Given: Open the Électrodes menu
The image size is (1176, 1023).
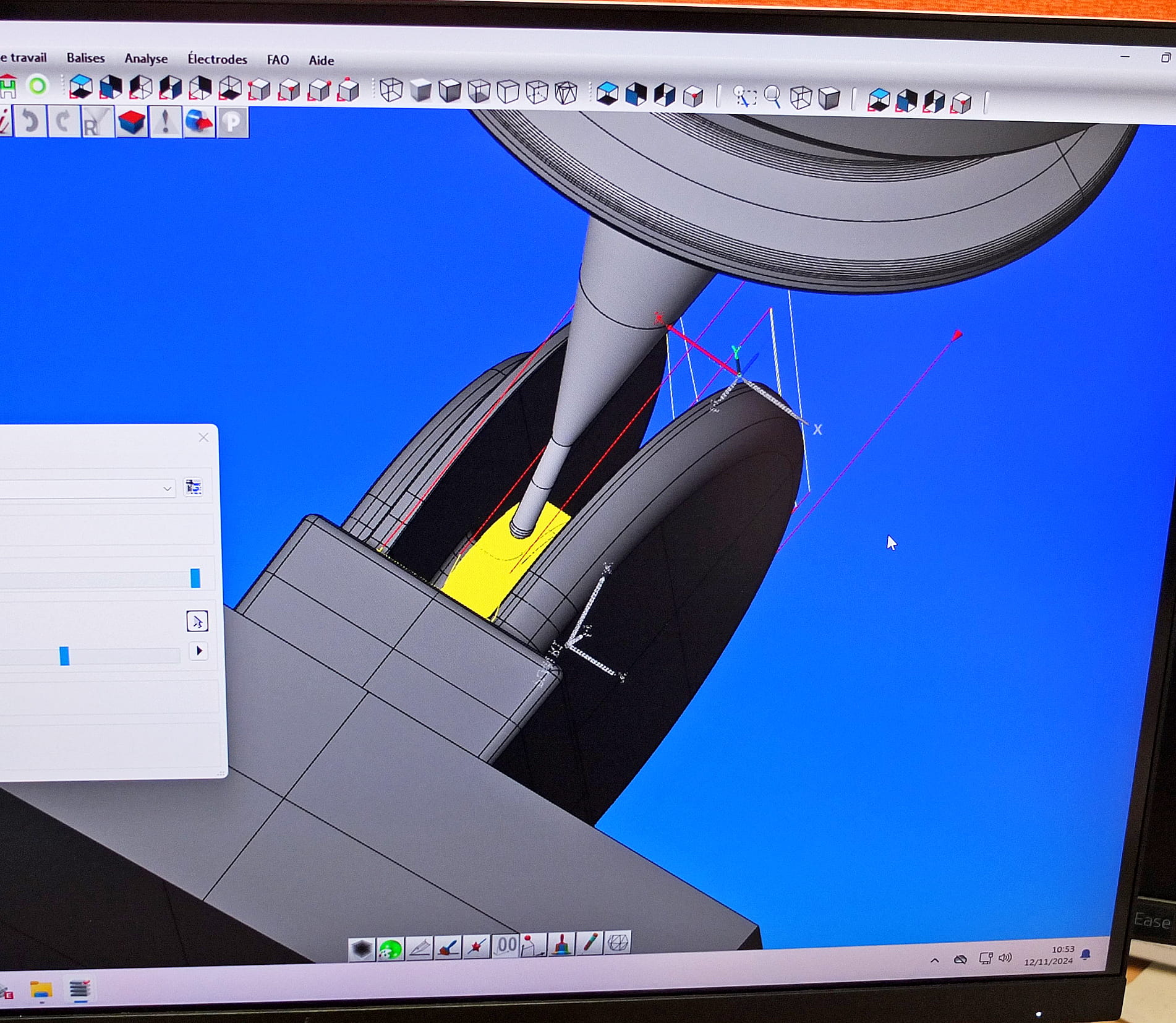Looking at the screenshot, I should pos(217,59).
